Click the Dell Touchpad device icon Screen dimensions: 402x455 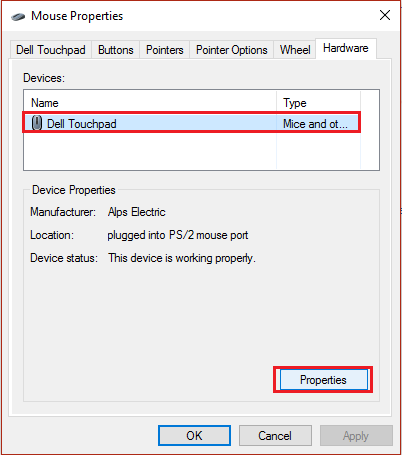coord(37,123)
